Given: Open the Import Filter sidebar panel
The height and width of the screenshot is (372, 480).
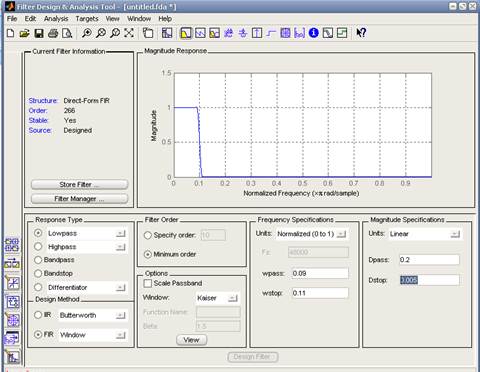Looking at the screenshot, I should coord(12,338).
